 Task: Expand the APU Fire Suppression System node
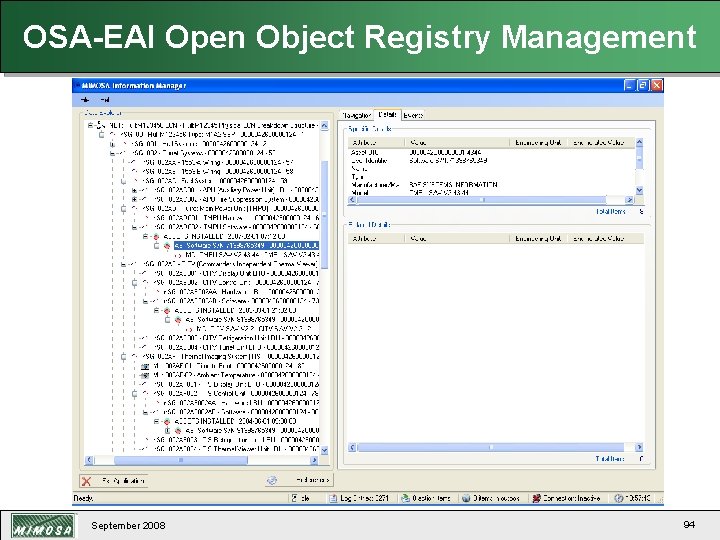coord(134,199)
